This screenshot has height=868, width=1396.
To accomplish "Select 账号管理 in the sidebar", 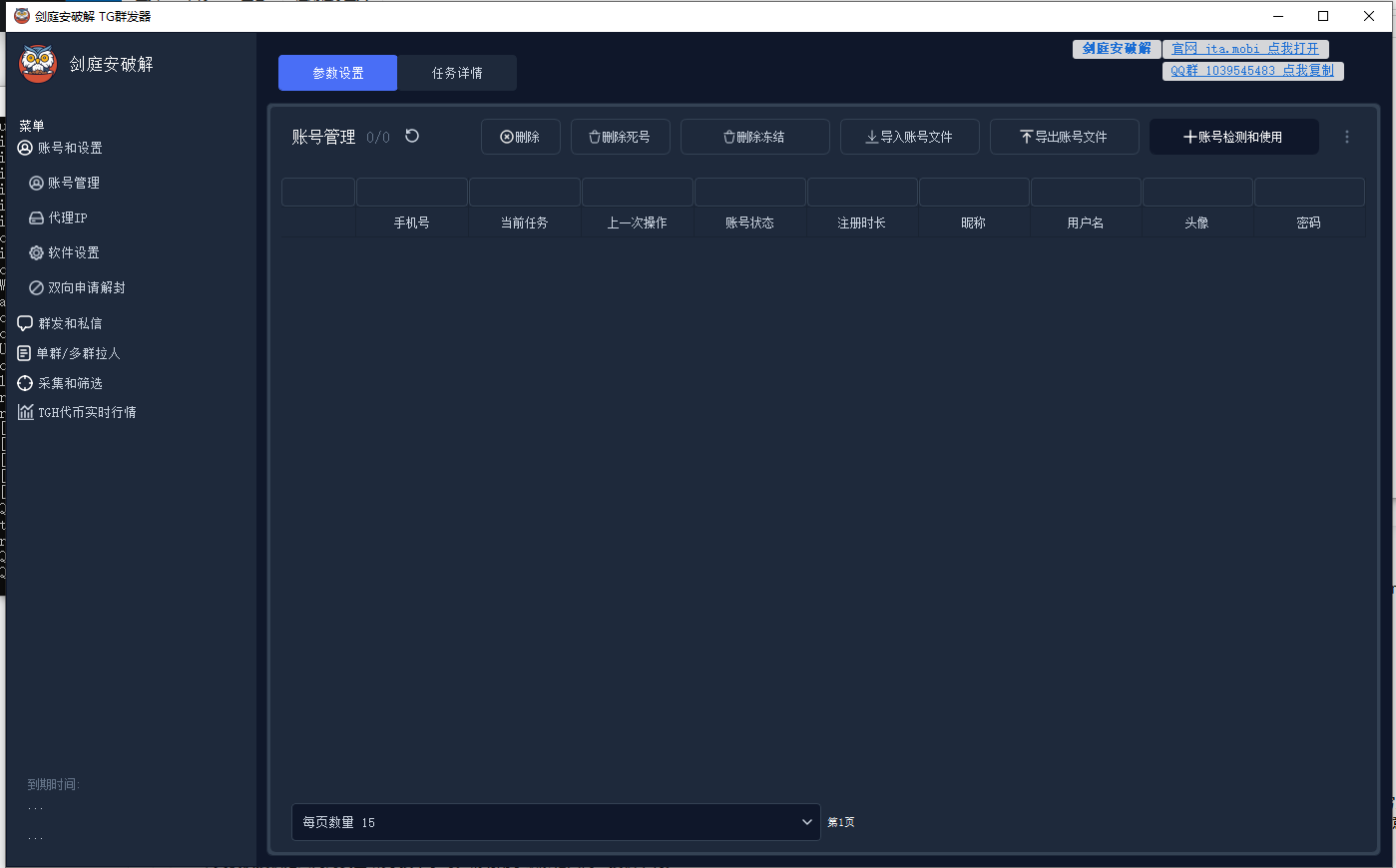I will (64, 183).
